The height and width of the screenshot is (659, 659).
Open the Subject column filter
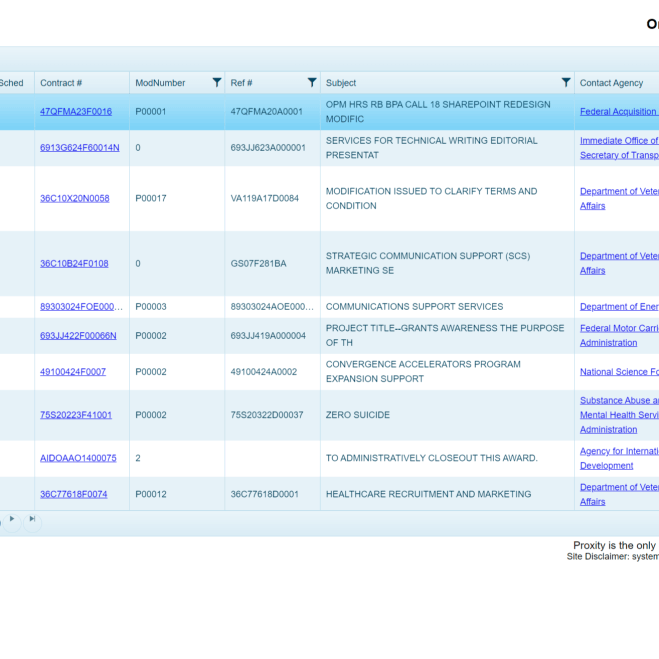(566, 82)
